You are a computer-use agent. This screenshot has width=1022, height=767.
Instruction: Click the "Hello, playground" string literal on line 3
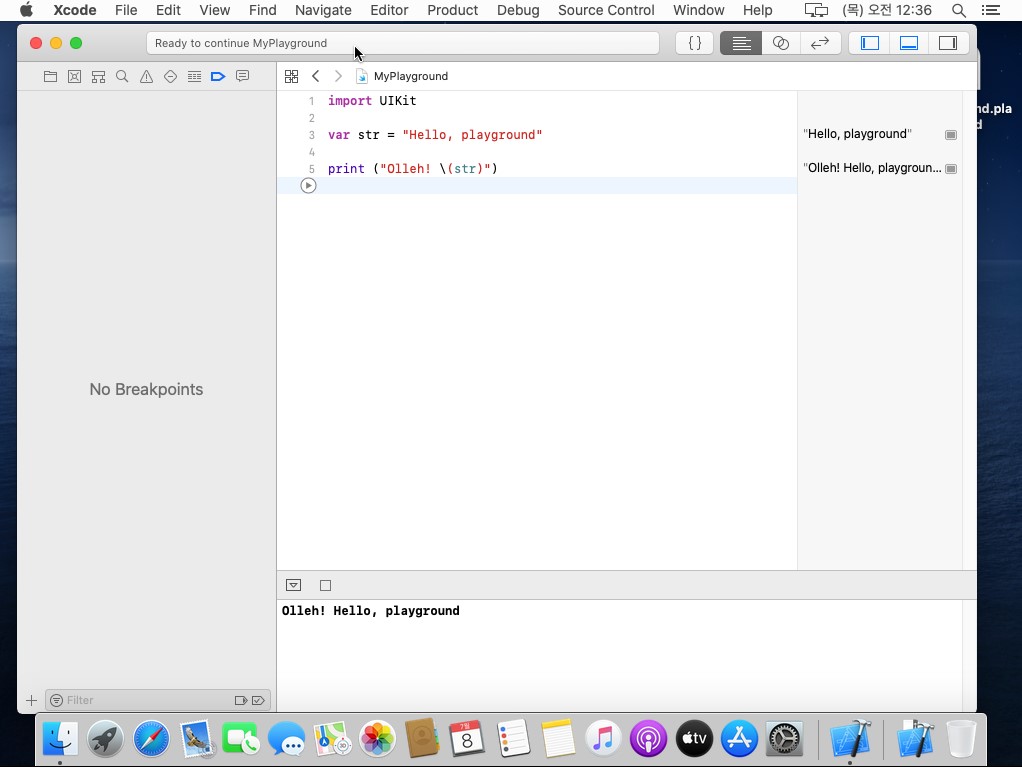point(472,135)
